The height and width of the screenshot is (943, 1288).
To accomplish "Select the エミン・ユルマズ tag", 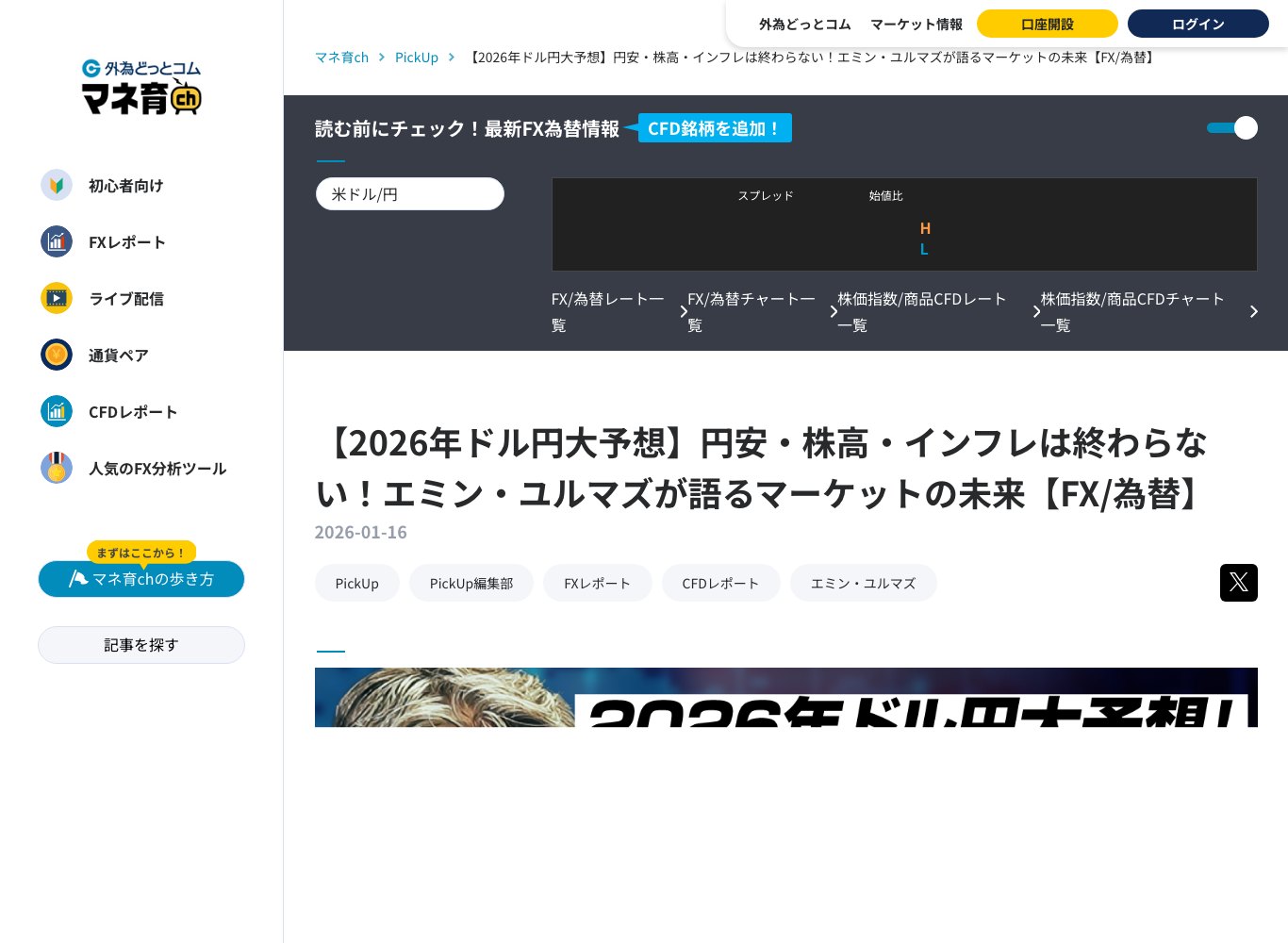I will pyautogui.click(x=864, y=583).
